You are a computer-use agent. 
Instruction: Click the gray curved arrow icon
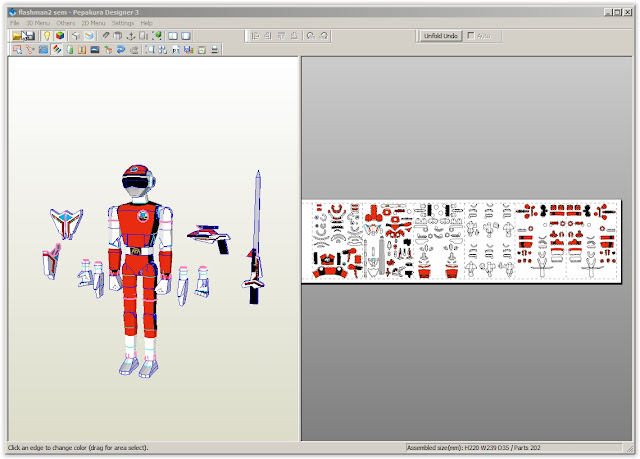(134, 50)
